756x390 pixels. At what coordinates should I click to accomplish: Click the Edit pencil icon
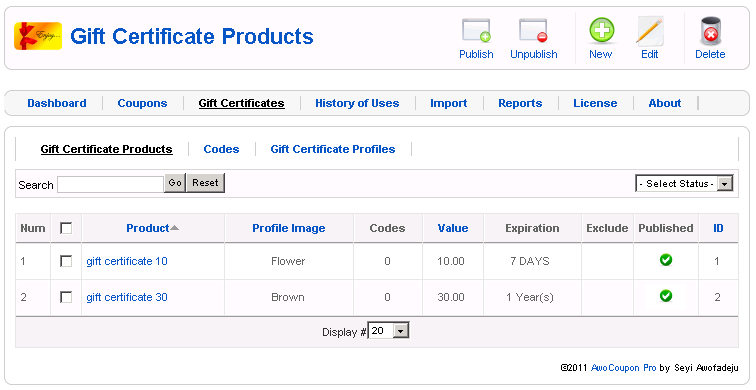649,31
